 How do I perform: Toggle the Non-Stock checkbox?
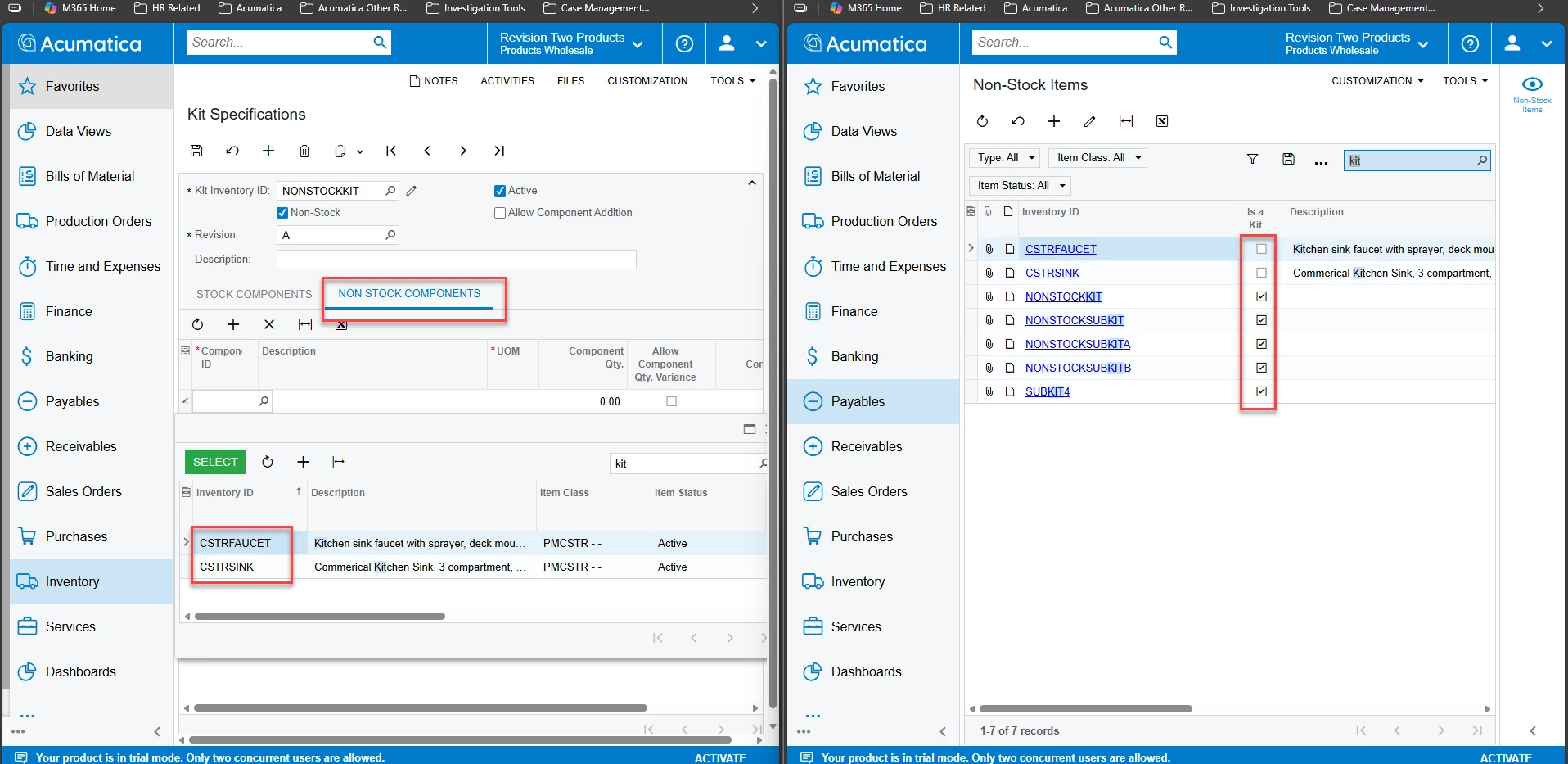(282, 213)
